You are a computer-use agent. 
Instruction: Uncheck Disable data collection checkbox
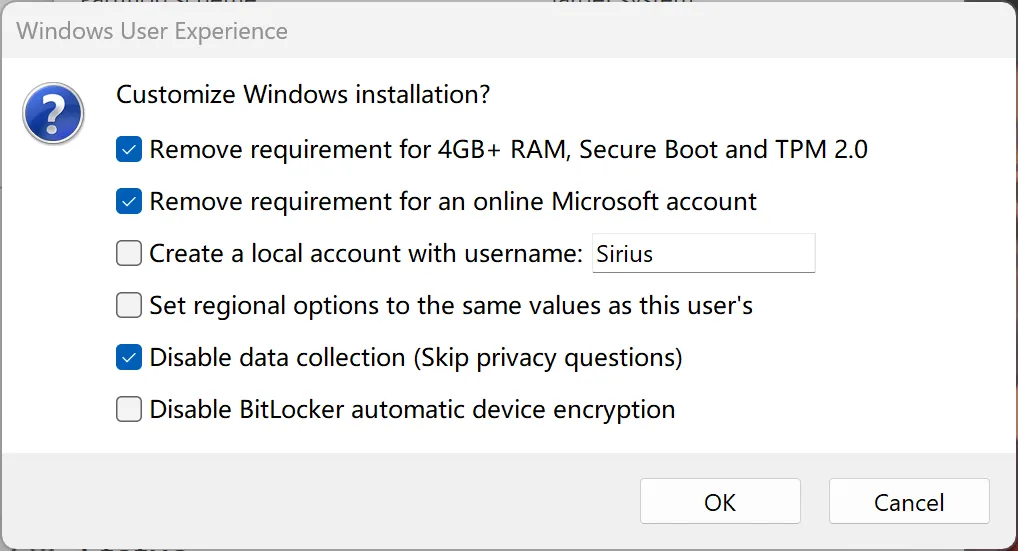click(129, 357)
